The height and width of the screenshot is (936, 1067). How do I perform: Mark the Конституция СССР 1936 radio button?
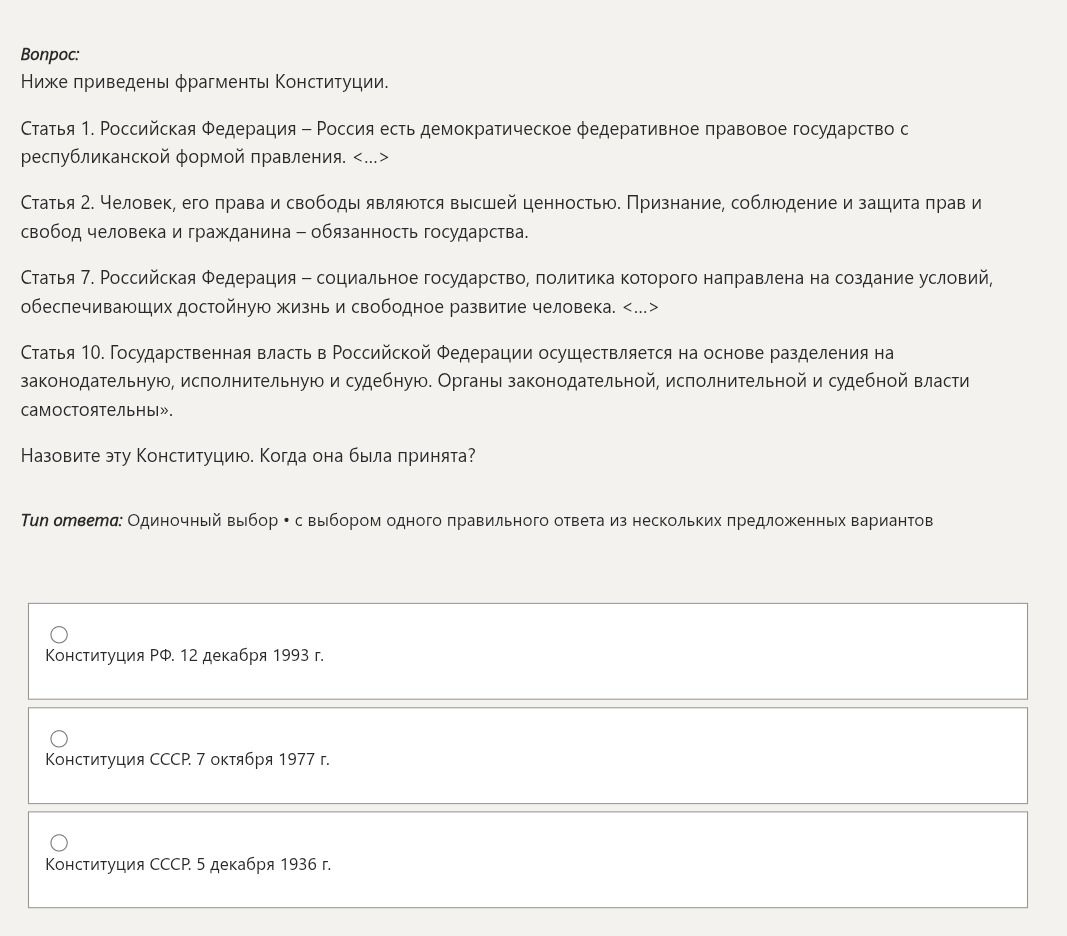coord(59,843)
